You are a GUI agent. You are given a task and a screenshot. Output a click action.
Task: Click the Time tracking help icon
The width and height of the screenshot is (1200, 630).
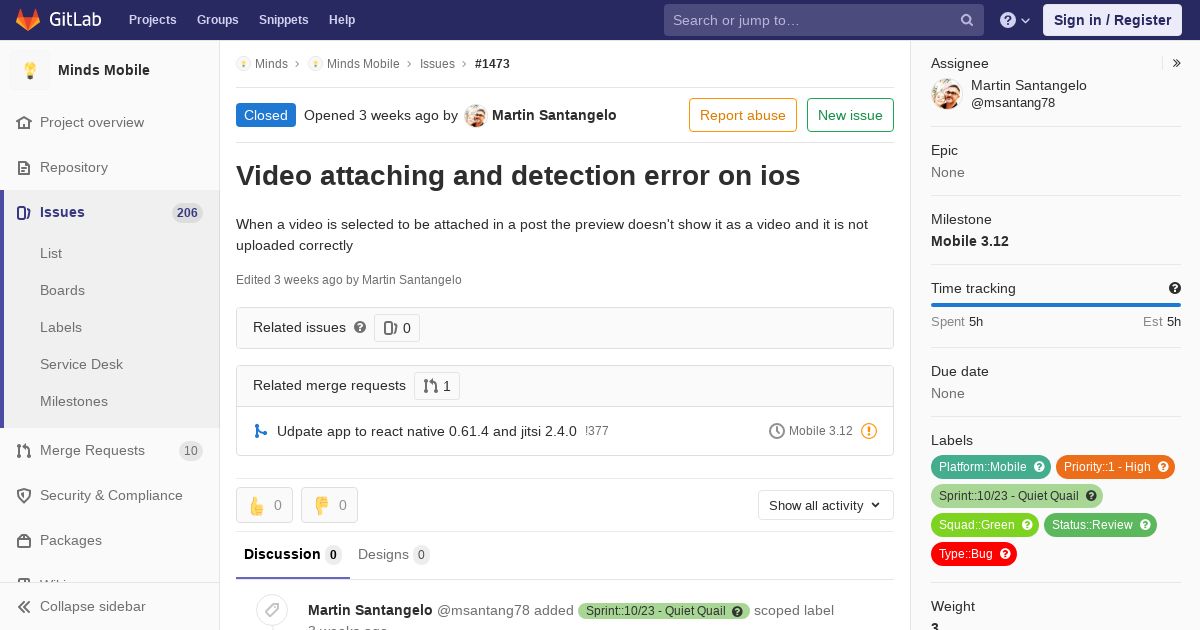tap(1175, 288)
